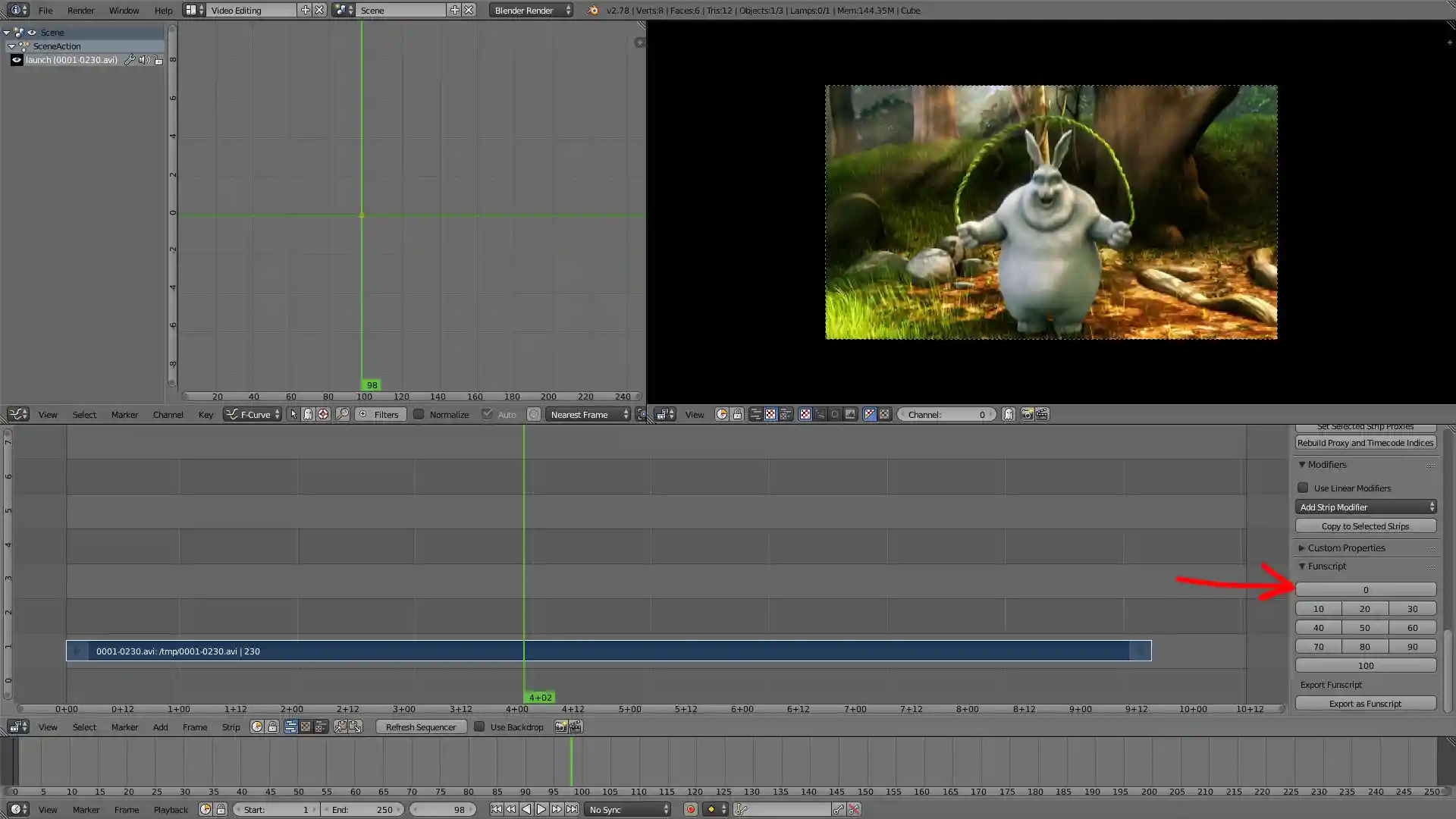This screenshot has width=1456, height=819.
Task: Open the Strip menu in sequencer header
Action: coord(231,726)
